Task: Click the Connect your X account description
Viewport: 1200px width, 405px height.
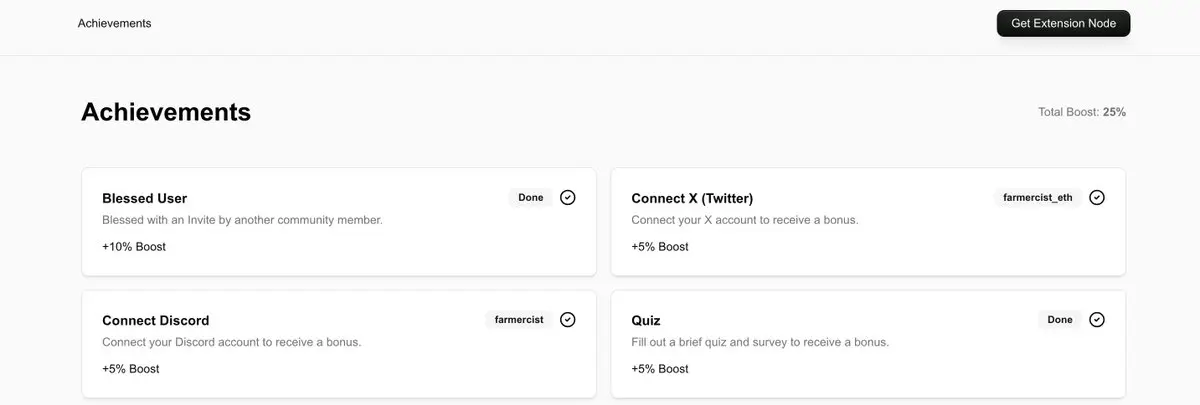Action: pyautogui.click(x=745, y=220)
